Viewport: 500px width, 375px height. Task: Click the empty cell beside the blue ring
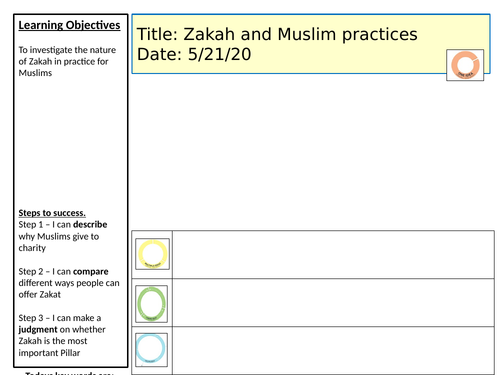click(x=333, y=351)
